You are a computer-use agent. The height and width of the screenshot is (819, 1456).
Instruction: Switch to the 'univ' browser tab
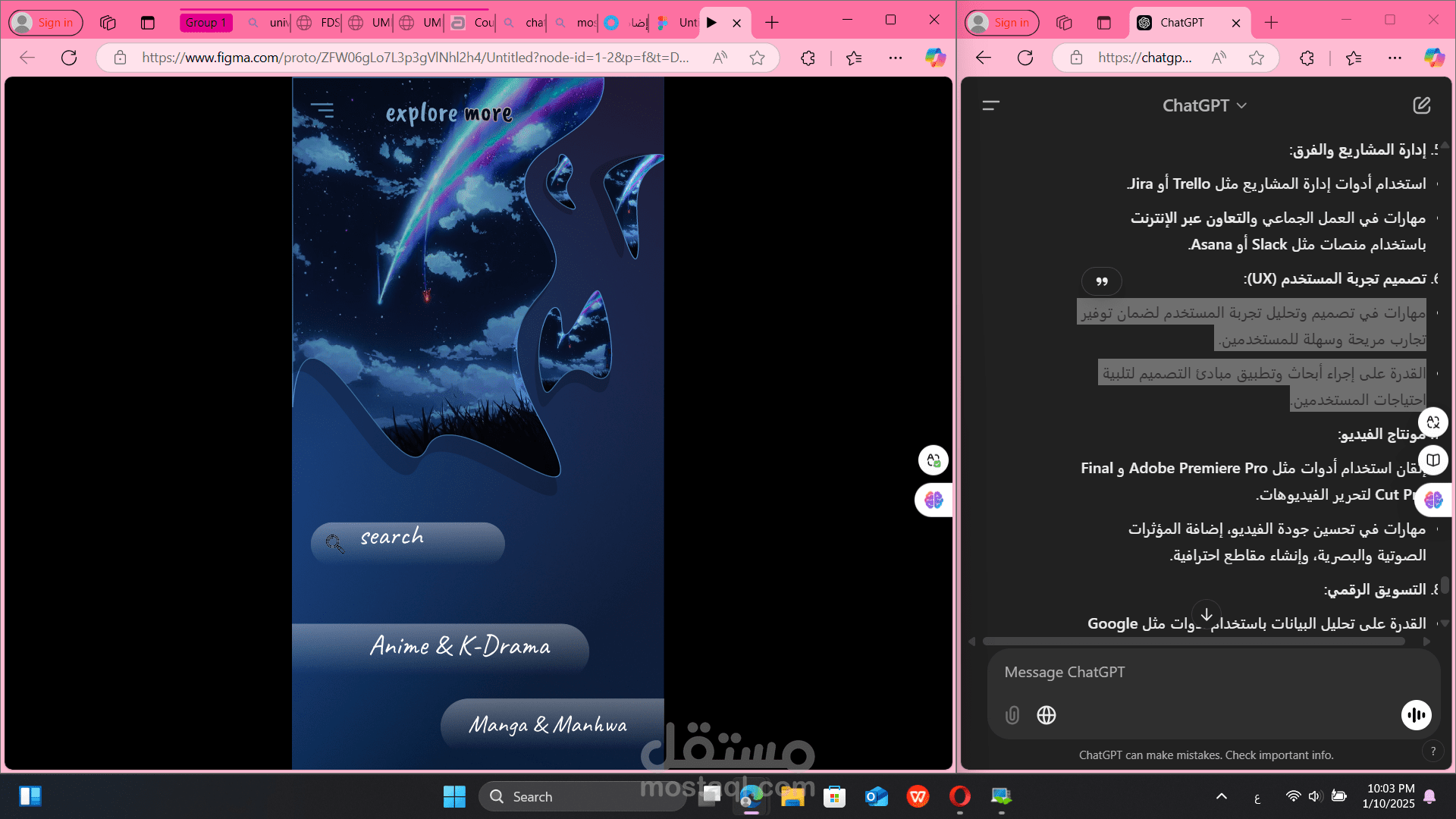coord(269,23)
